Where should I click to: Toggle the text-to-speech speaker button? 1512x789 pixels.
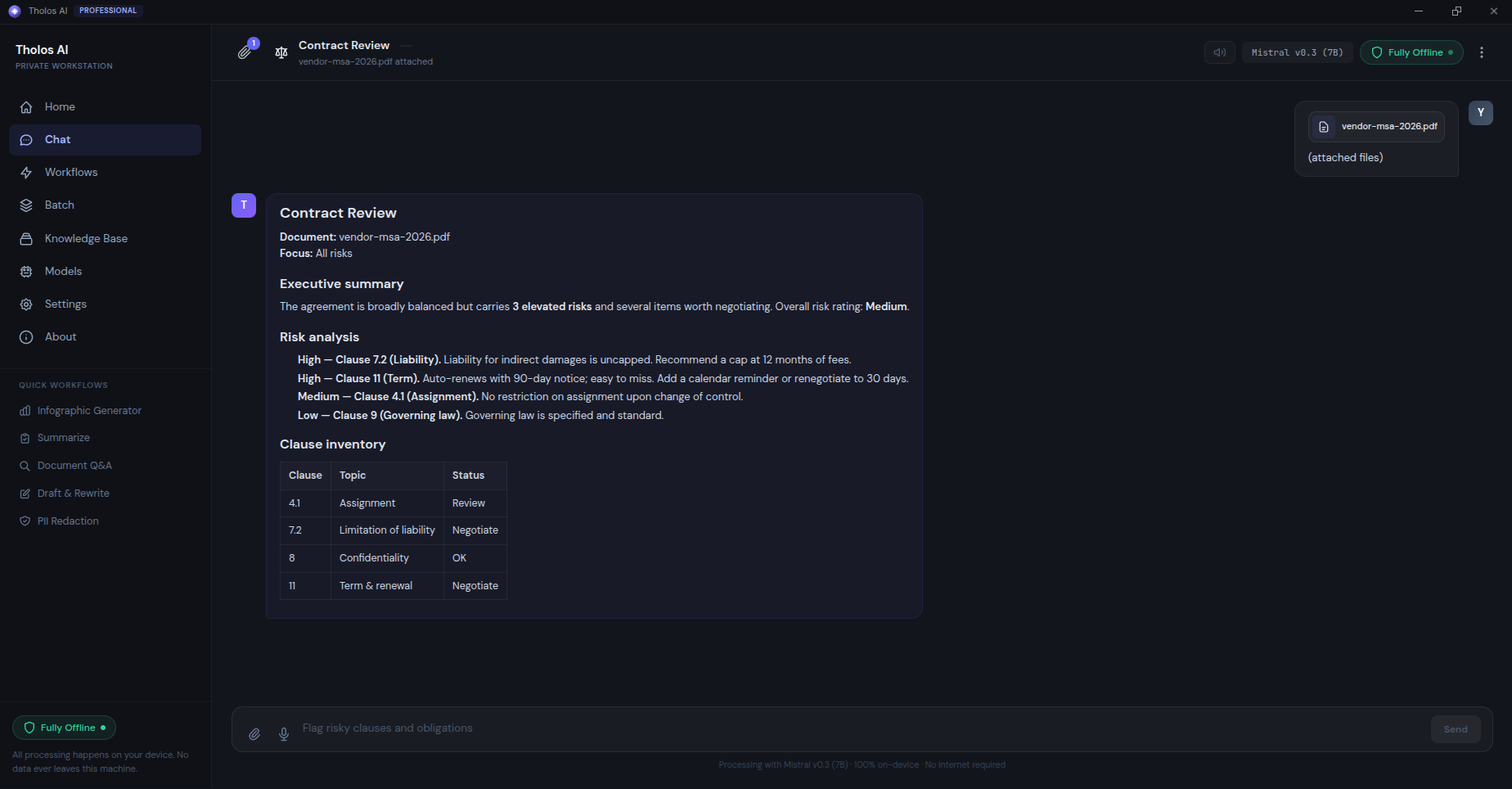[1219, 52]
